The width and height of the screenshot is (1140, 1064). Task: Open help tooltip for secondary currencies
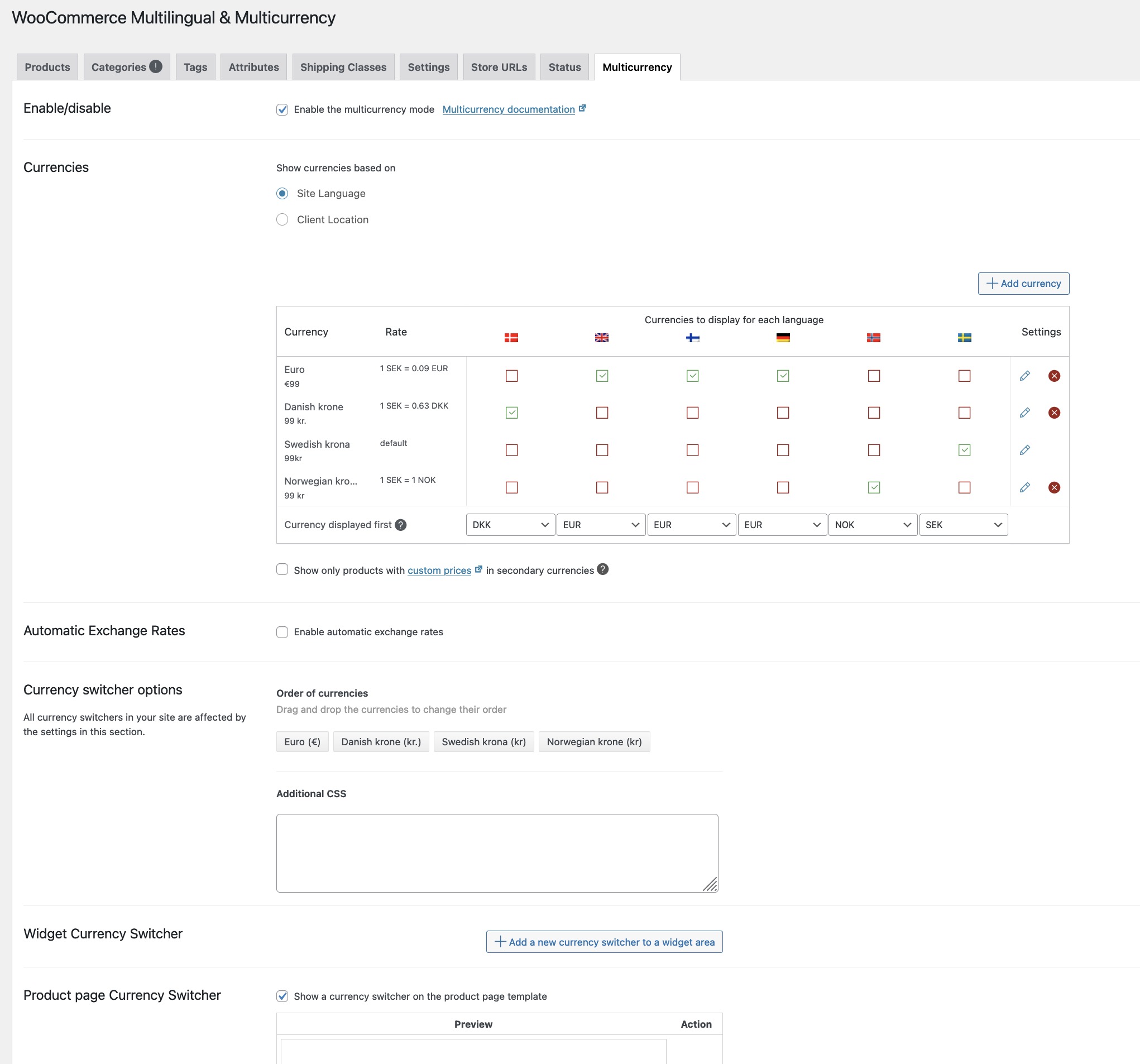point(603,569)
